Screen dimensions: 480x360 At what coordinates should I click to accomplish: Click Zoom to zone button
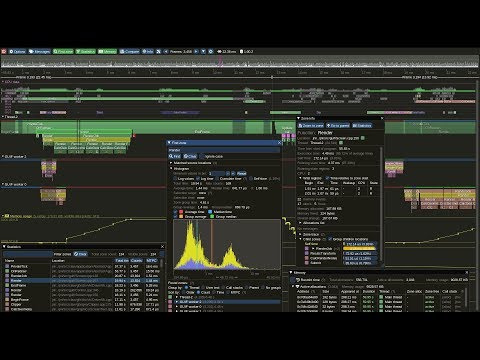coord(311,126)
